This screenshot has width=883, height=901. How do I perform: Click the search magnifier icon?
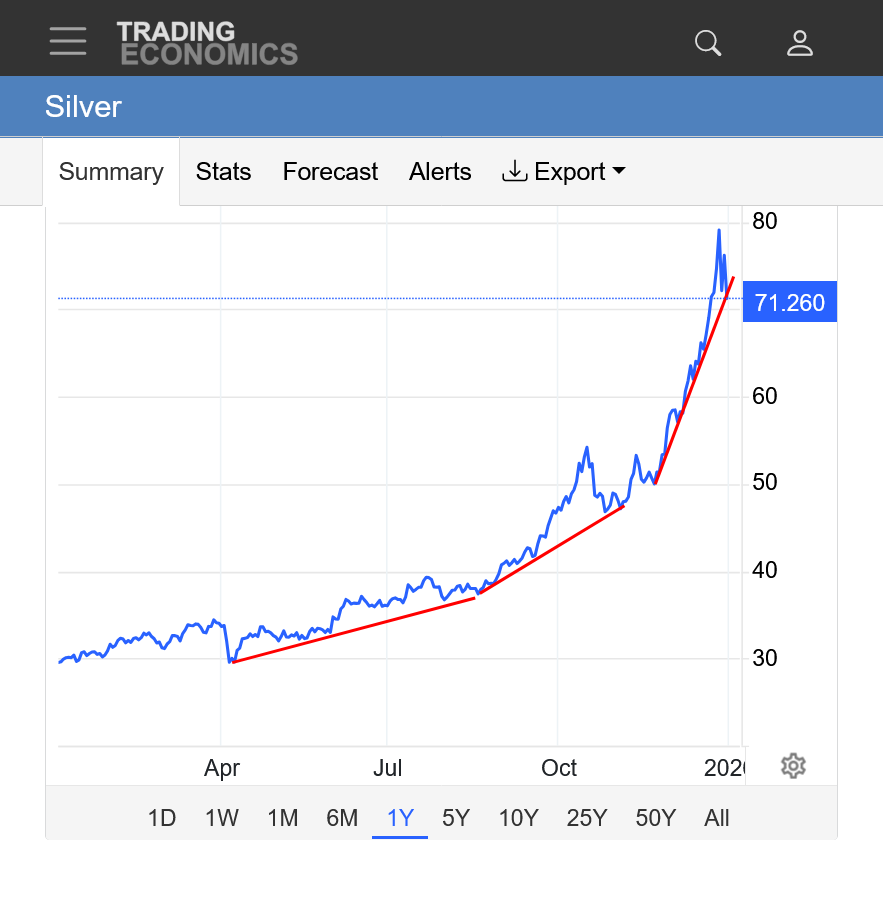tap(708, 43)
